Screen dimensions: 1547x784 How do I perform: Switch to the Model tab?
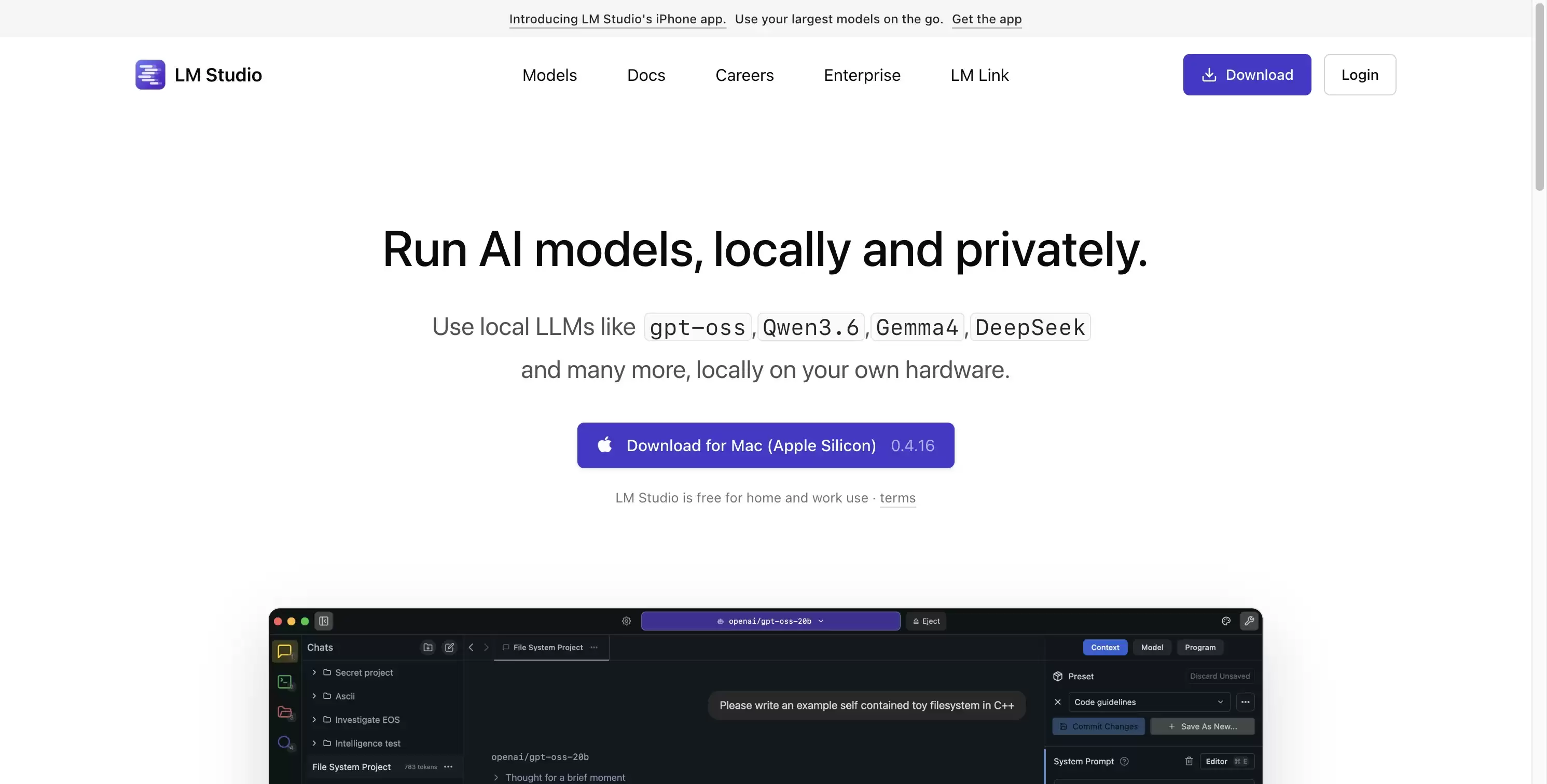pos(1152,647)
